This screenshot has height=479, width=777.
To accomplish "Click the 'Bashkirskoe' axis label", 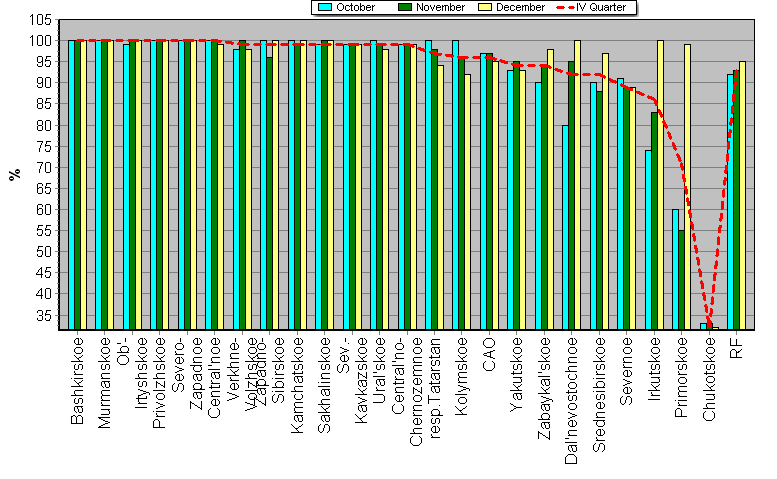I will (77, 381).
